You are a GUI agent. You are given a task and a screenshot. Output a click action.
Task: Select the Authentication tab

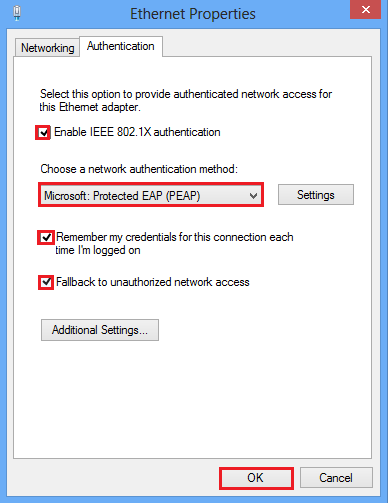coord(121,46)
